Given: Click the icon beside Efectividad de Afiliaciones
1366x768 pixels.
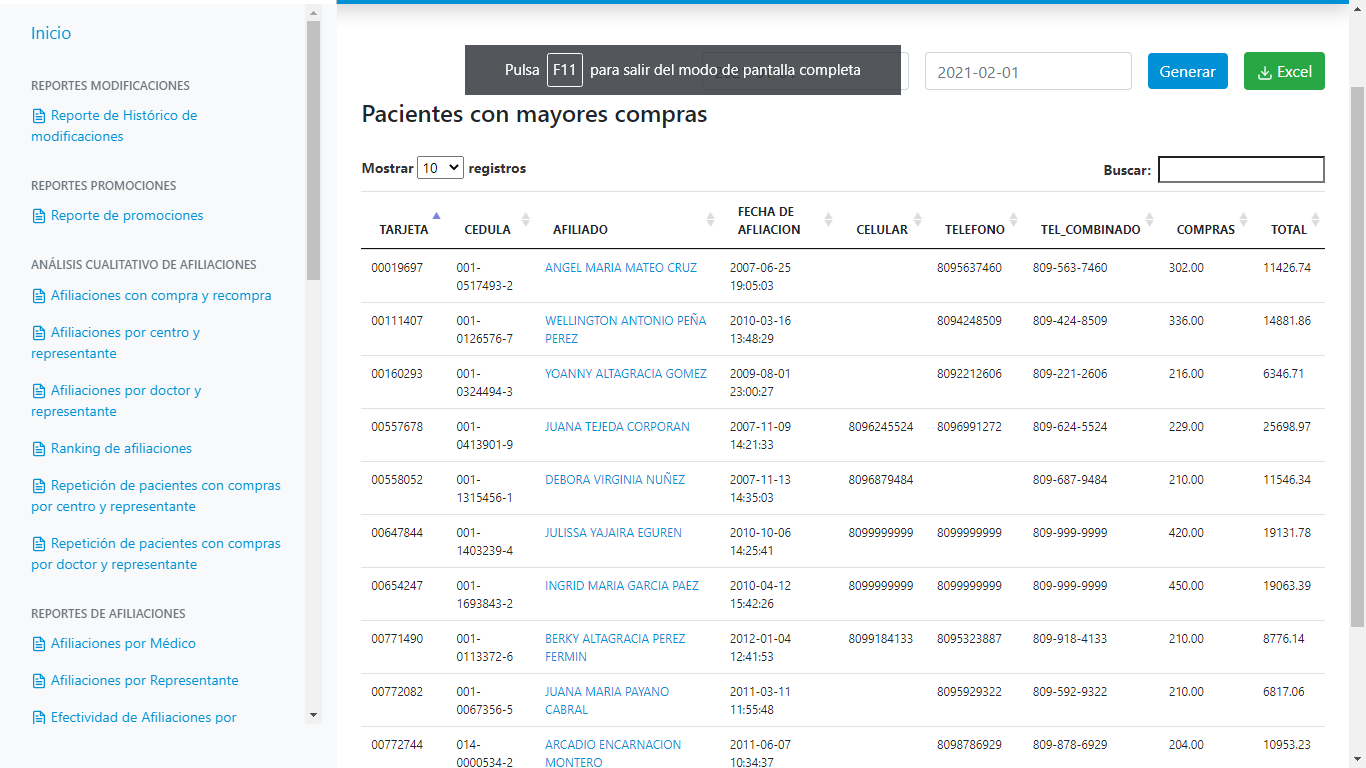Looking at the screenshot, I should [x=39, y=718].
